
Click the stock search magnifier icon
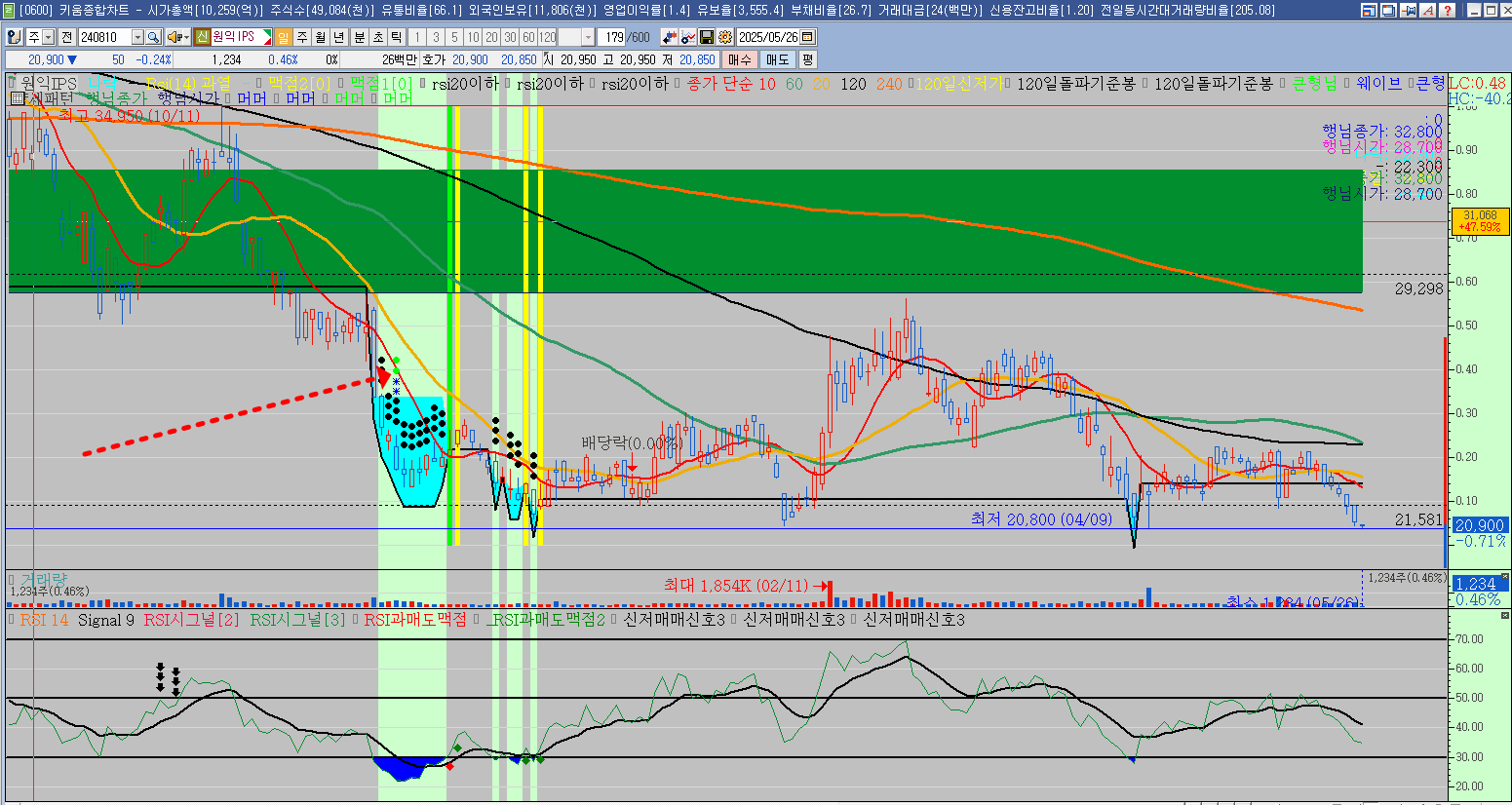pyautogui.click(x=153, y=37)
